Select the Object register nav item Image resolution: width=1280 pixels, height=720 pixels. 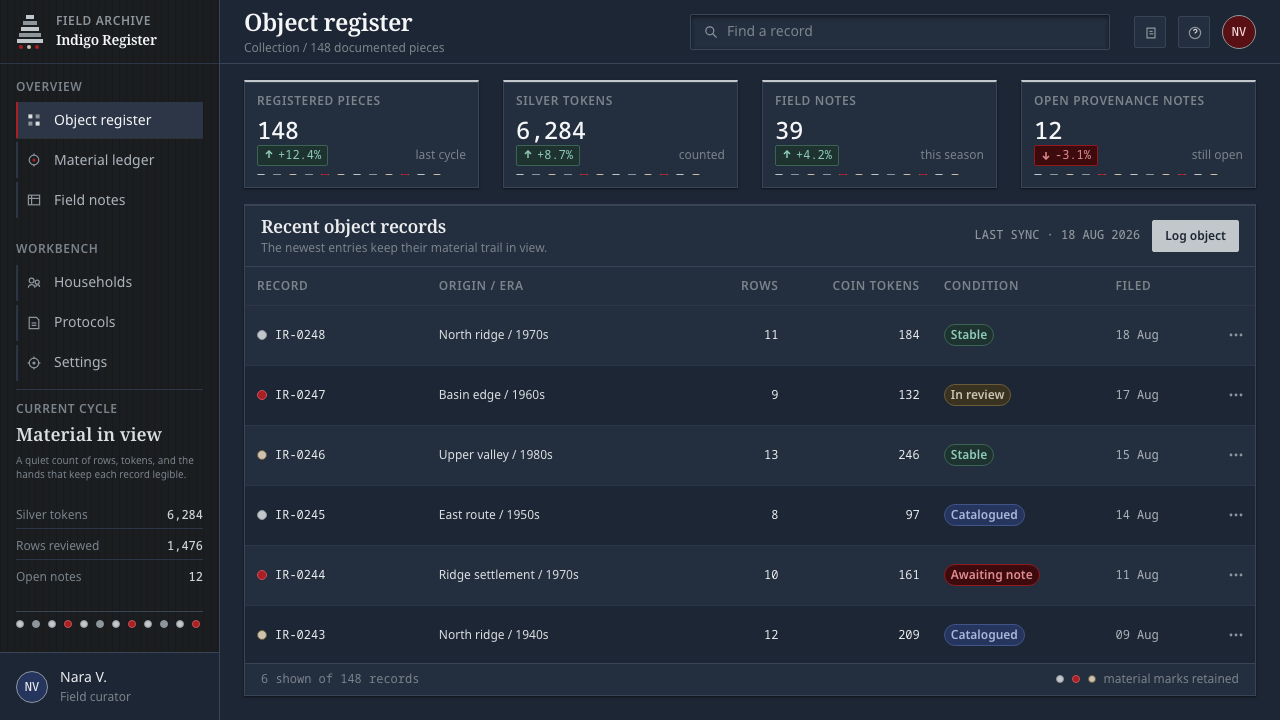(x=110, y=120)
